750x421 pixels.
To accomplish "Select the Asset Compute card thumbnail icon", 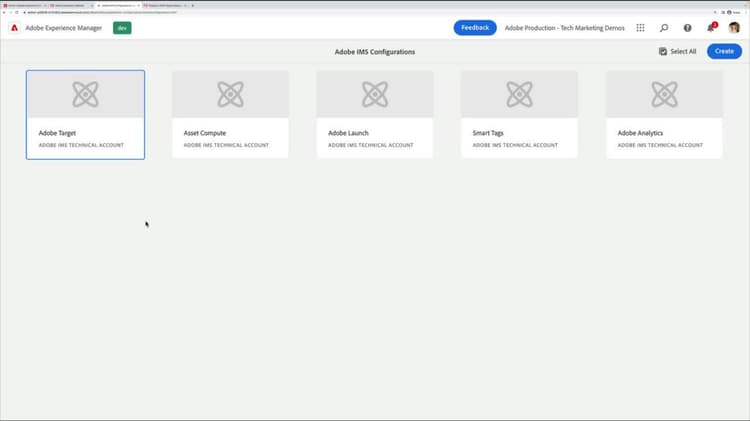I will point(231,94).
